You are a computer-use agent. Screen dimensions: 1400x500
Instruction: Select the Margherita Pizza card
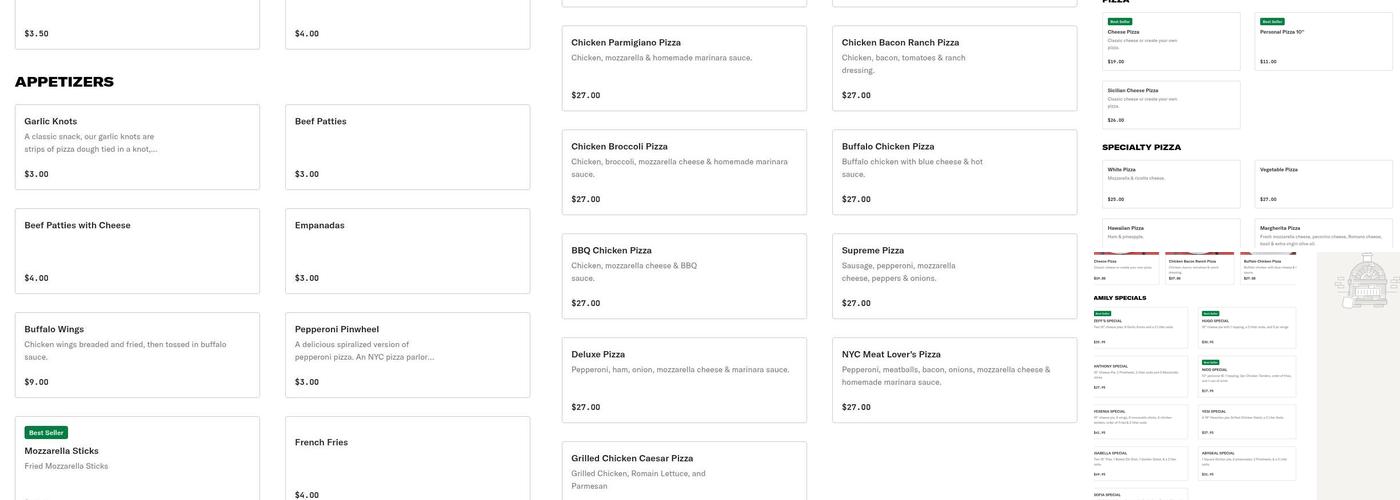[1324, 235]
